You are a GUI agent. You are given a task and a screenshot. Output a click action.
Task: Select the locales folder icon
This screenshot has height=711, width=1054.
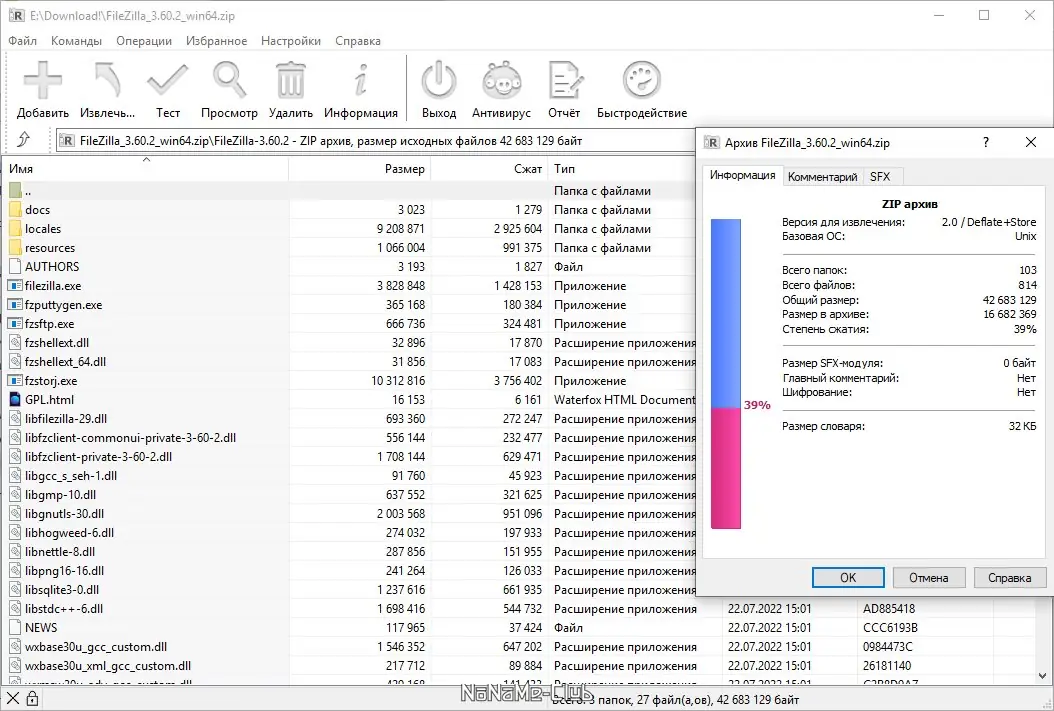click(x=15, y=228)
